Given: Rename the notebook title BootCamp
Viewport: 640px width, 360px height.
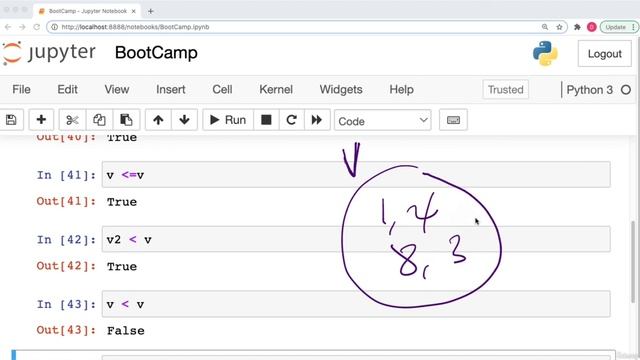Looking at the screenshot, I should 156,53.
